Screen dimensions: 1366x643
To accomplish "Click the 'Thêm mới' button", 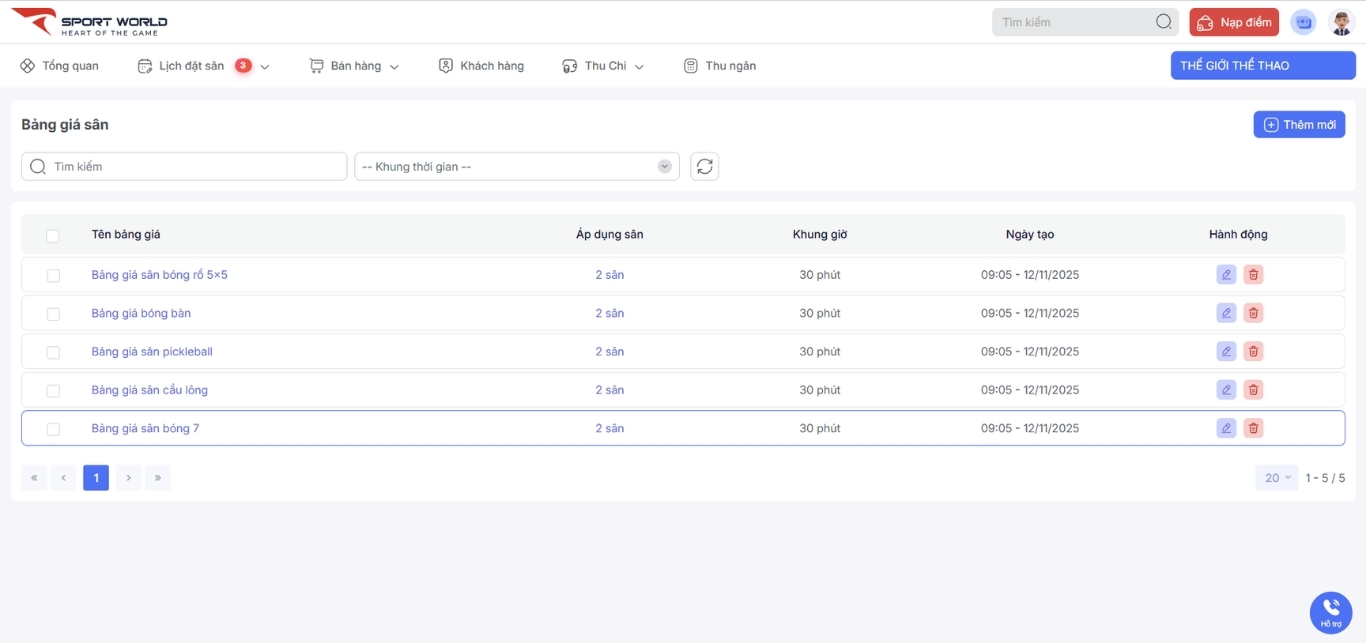I will coord(1299,125).
